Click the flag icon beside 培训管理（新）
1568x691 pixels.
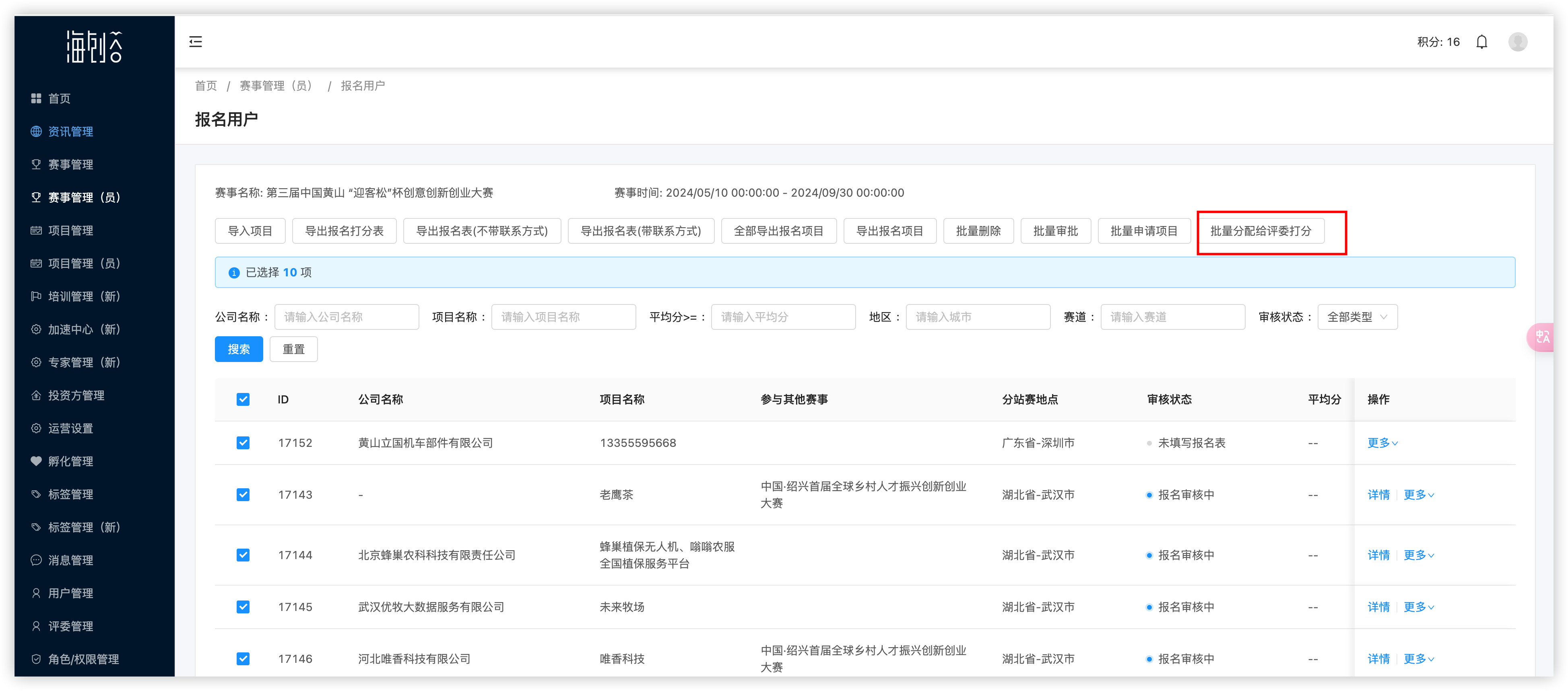(36, 296)
